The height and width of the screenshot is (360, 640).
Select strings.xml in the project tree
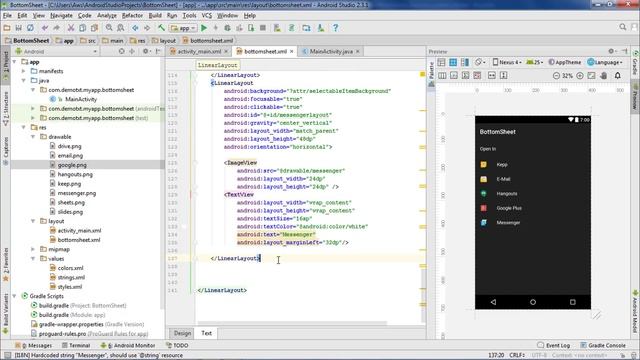click(x=71, y=278)
